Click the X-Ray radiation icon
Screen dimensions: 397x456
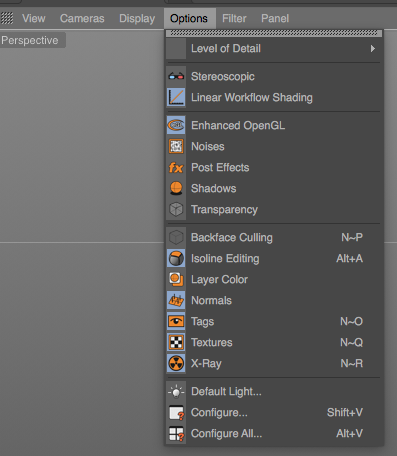coord(176,363)
